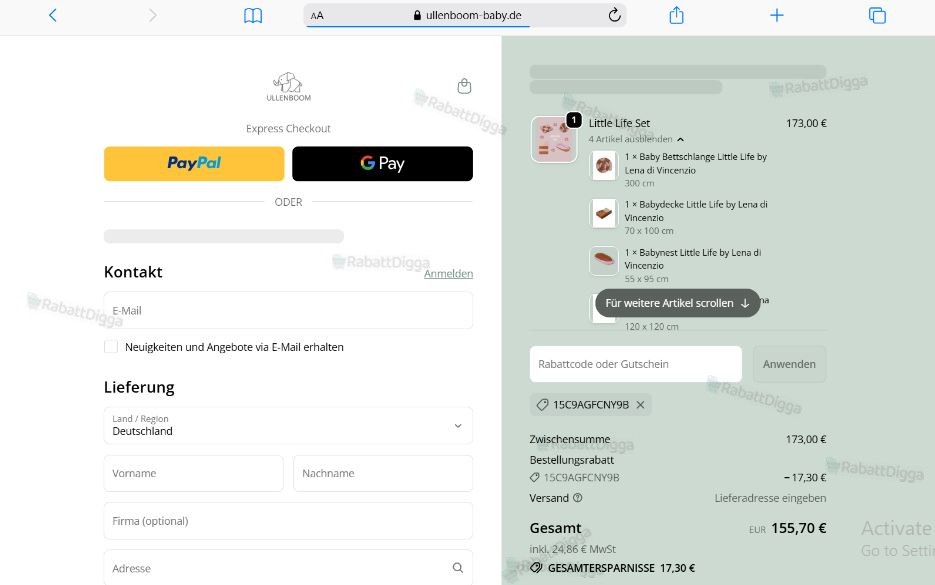Viewport: 935px width, 585px height.
Task: Follow the Anmelden link
Action: [x=448, y=274]
